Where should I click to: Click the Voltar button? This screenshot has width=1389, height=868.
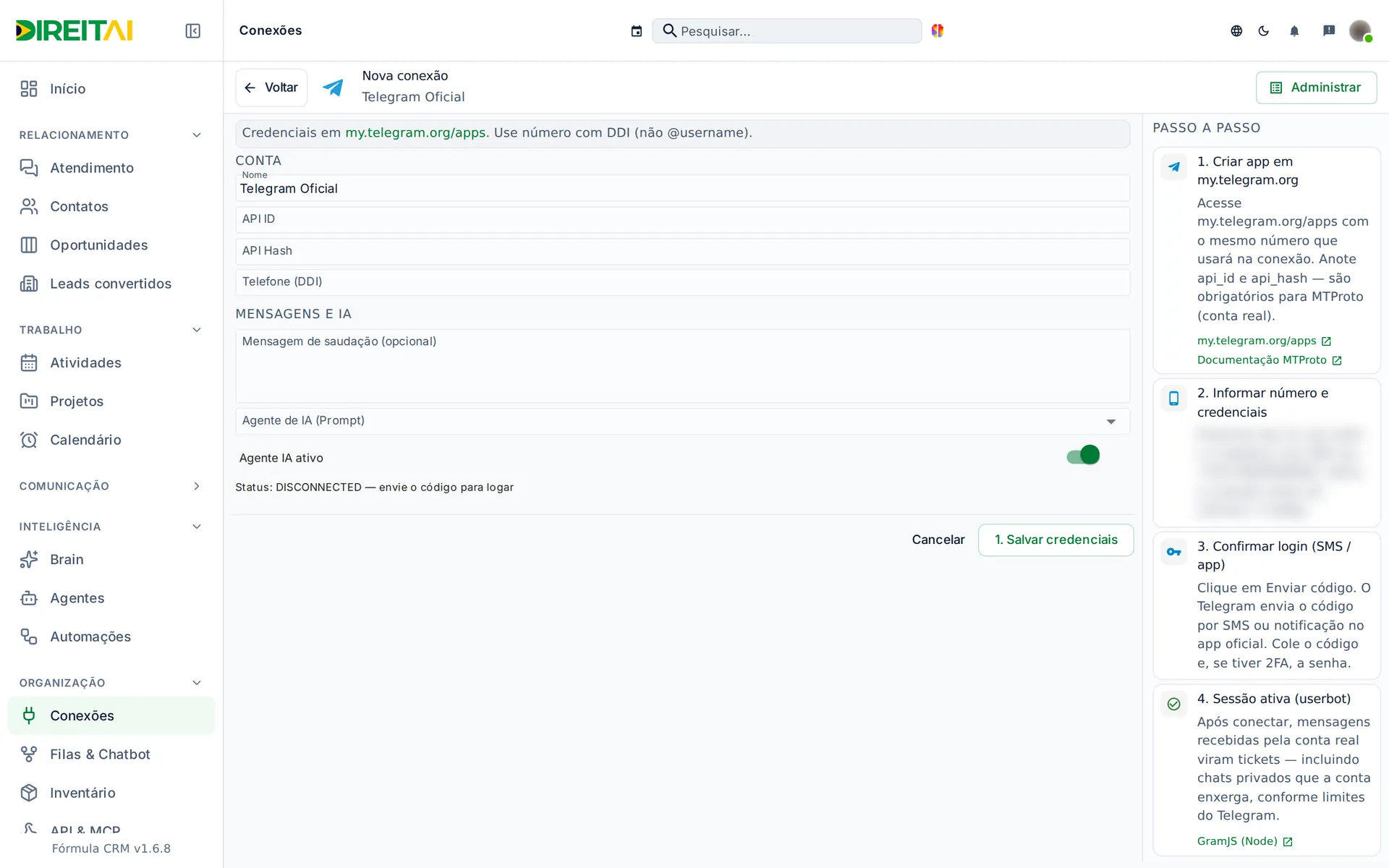tap(271, 88)
